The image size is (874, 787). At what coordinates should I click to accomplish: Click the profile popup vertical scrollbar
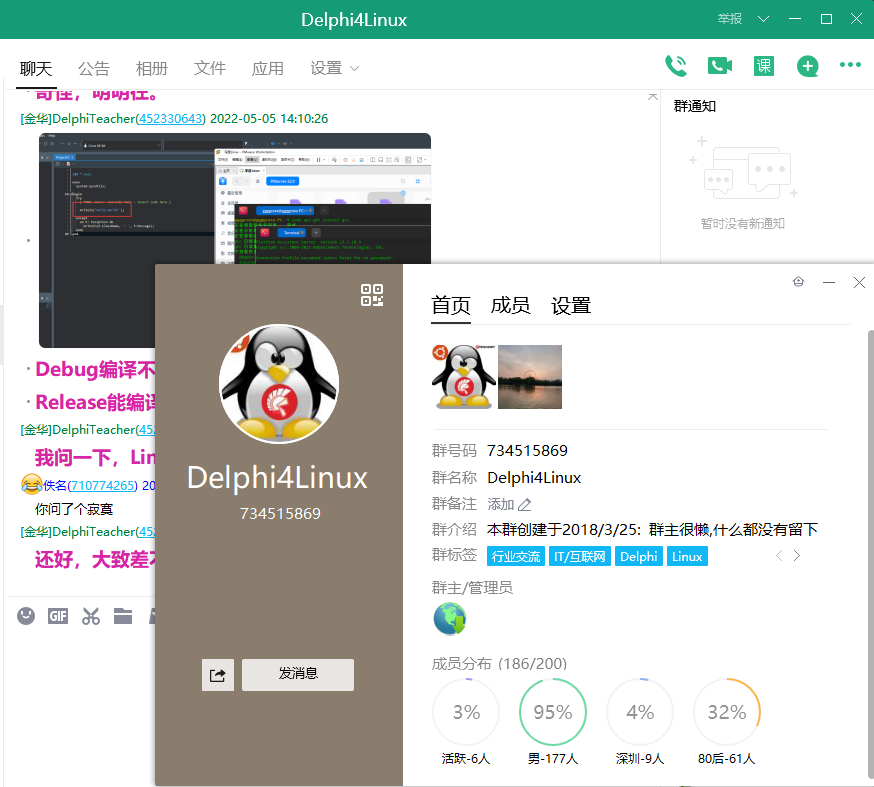(x=870, y=555)
